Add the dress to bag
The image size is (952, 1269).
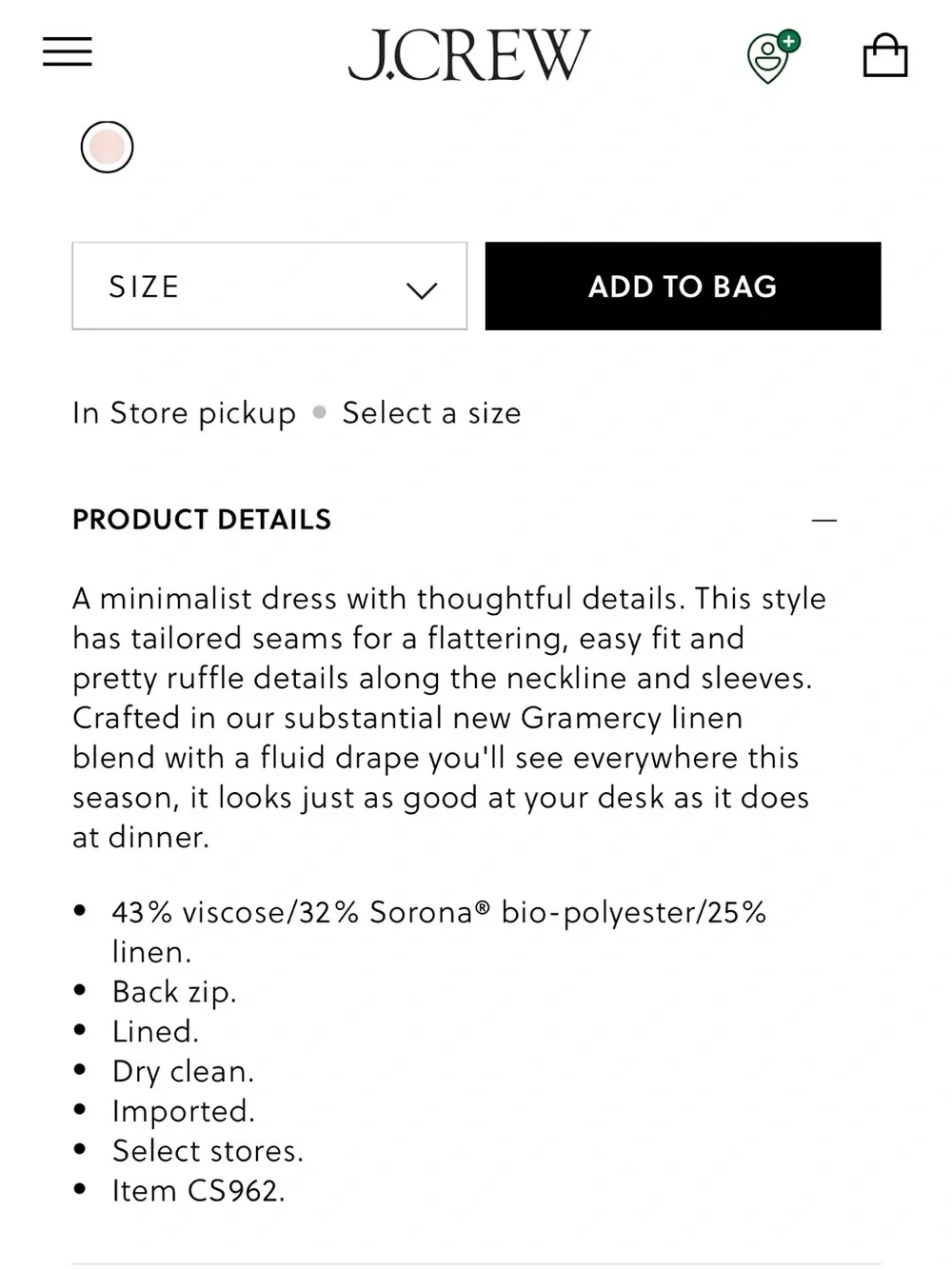683,287
